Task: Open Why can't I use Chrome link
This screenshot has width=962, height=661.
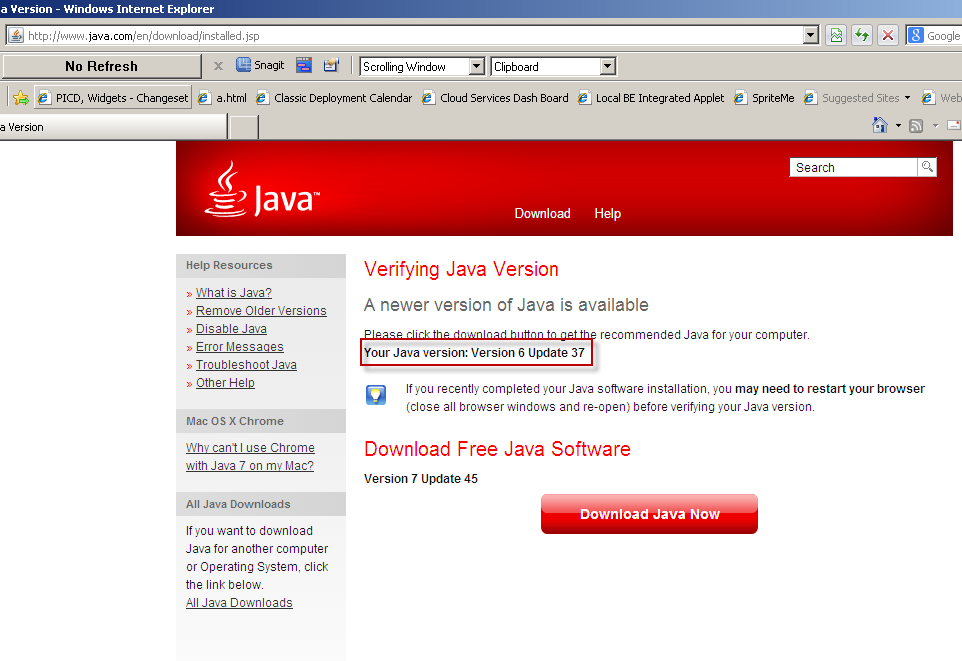Action: (250, 457)
